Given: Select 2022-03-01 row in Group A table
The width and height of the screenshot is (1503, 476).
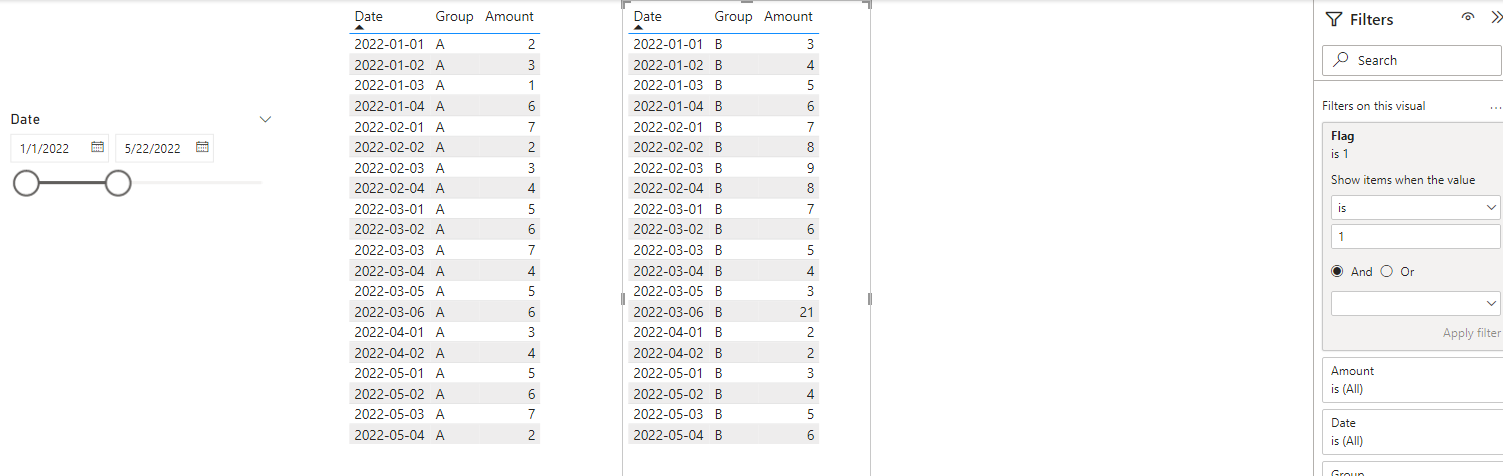Looking at the screenshot, I should coord(444,209).
